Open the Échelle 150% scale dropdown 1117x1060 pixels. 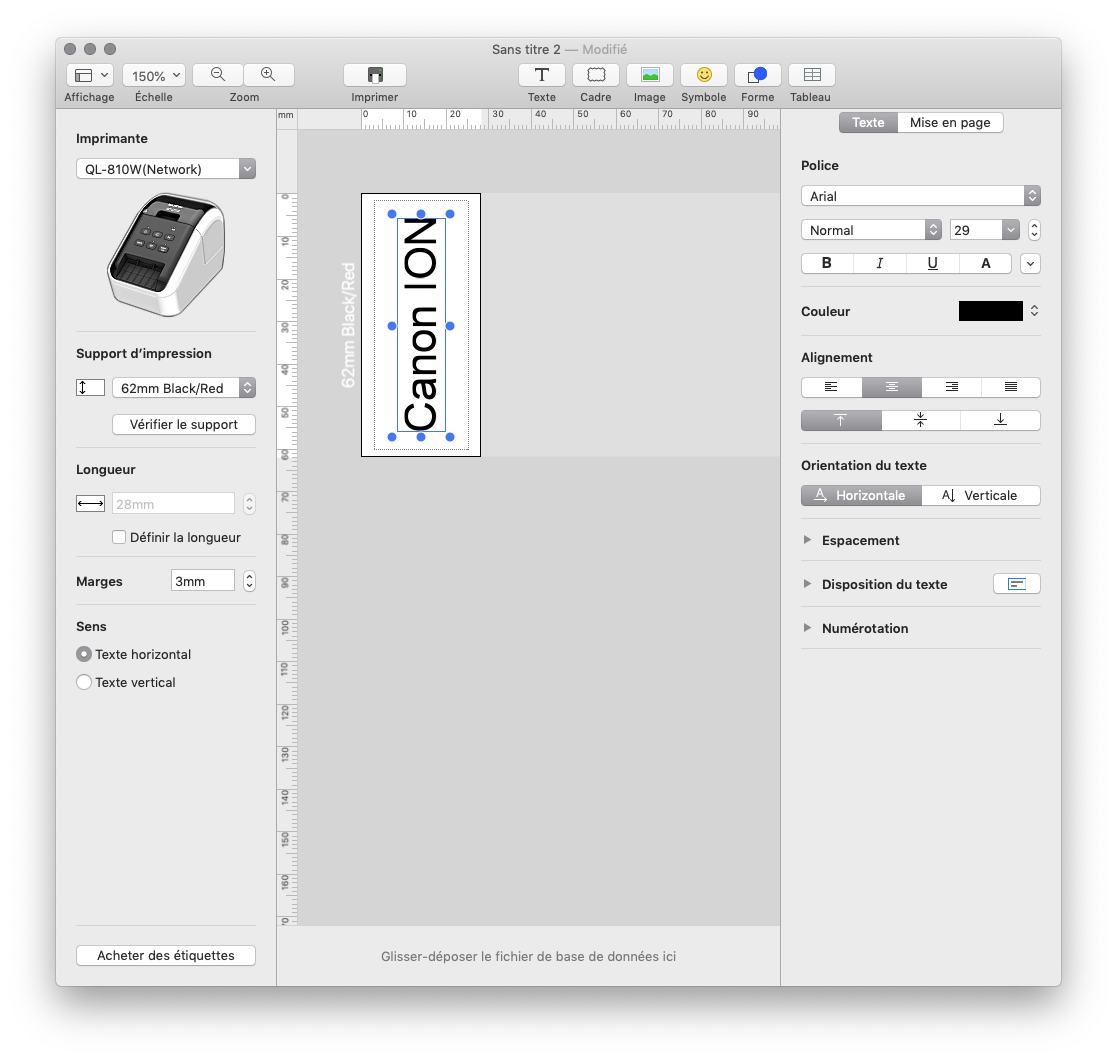pyautogui.click(x=154, y=75)
